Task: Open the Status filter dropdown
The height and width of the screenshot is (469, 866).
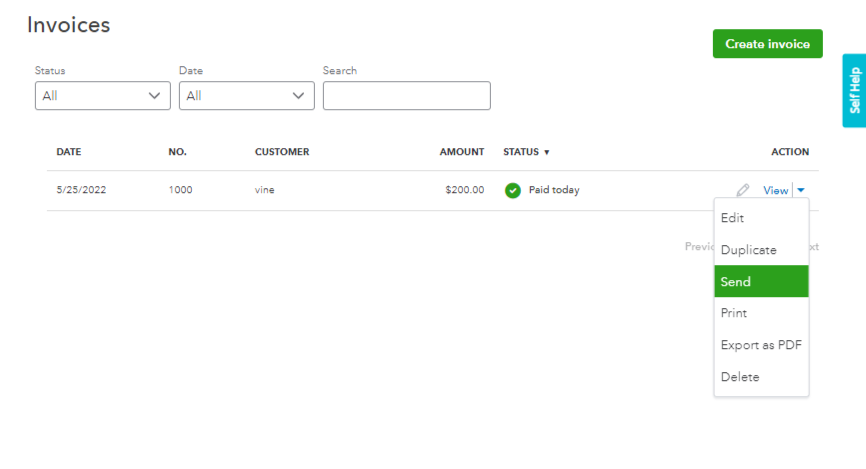Action: (103, 96)
